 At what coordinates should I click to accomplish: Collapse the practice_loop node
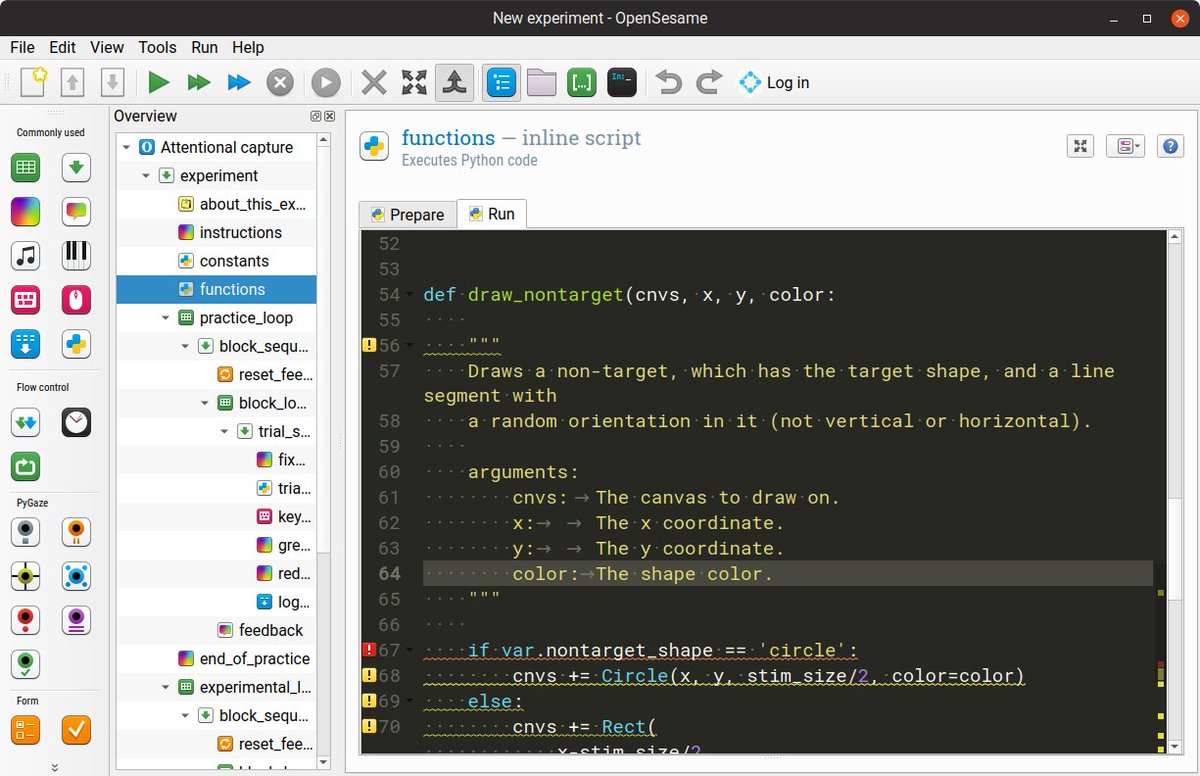[166, 318]
